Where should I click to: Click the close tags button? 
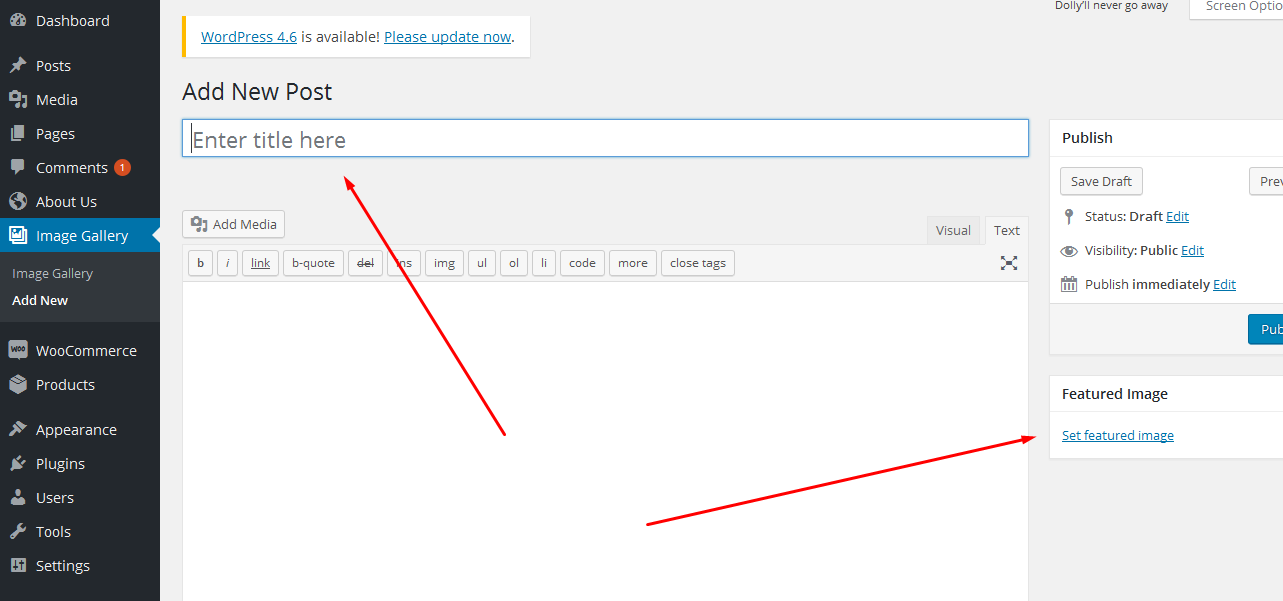click(698, 263)
